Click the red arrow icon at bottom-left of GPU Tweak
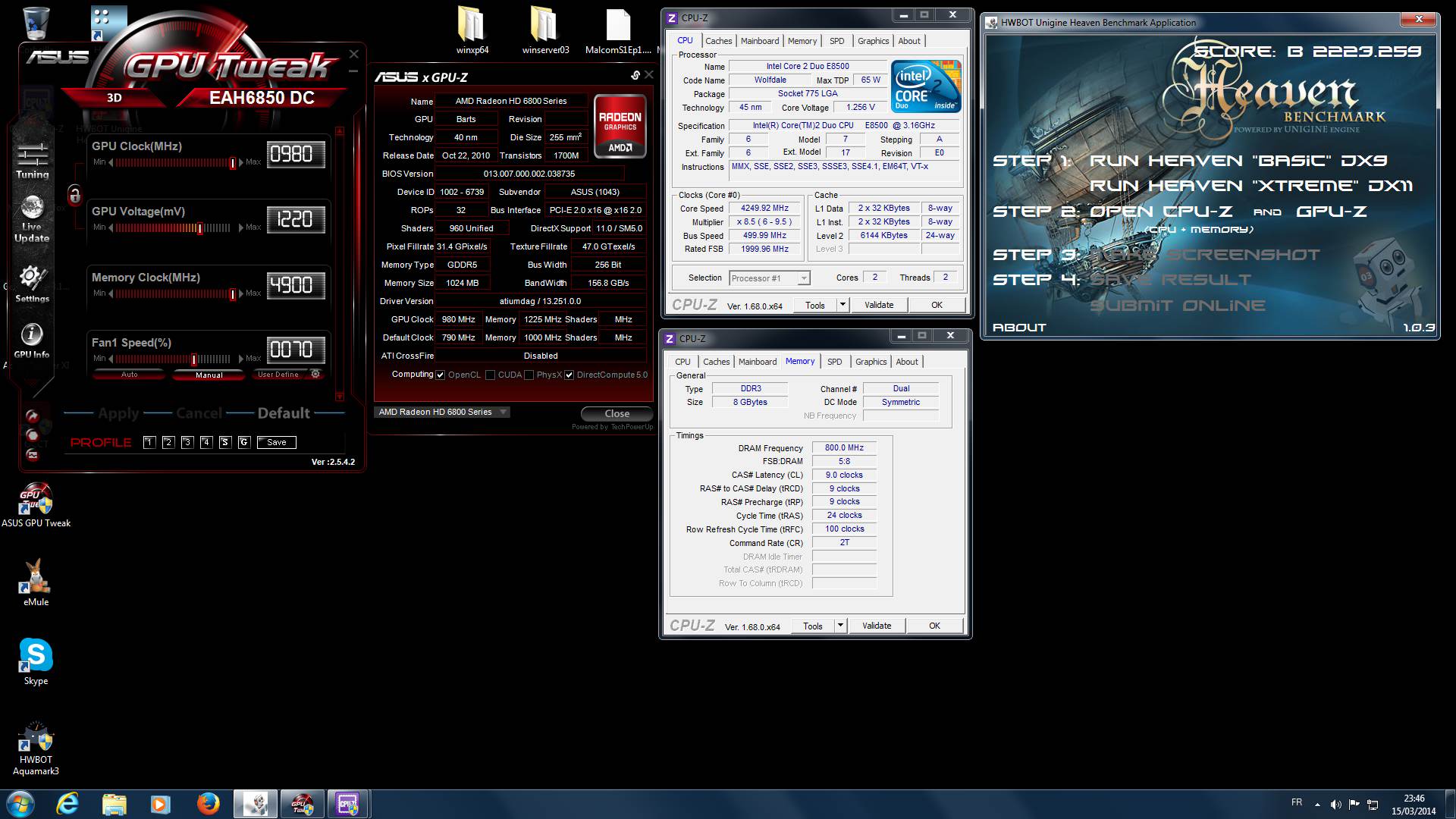Image resolution: width=1456 pixels, height=819 pixels. click(32, 416)
